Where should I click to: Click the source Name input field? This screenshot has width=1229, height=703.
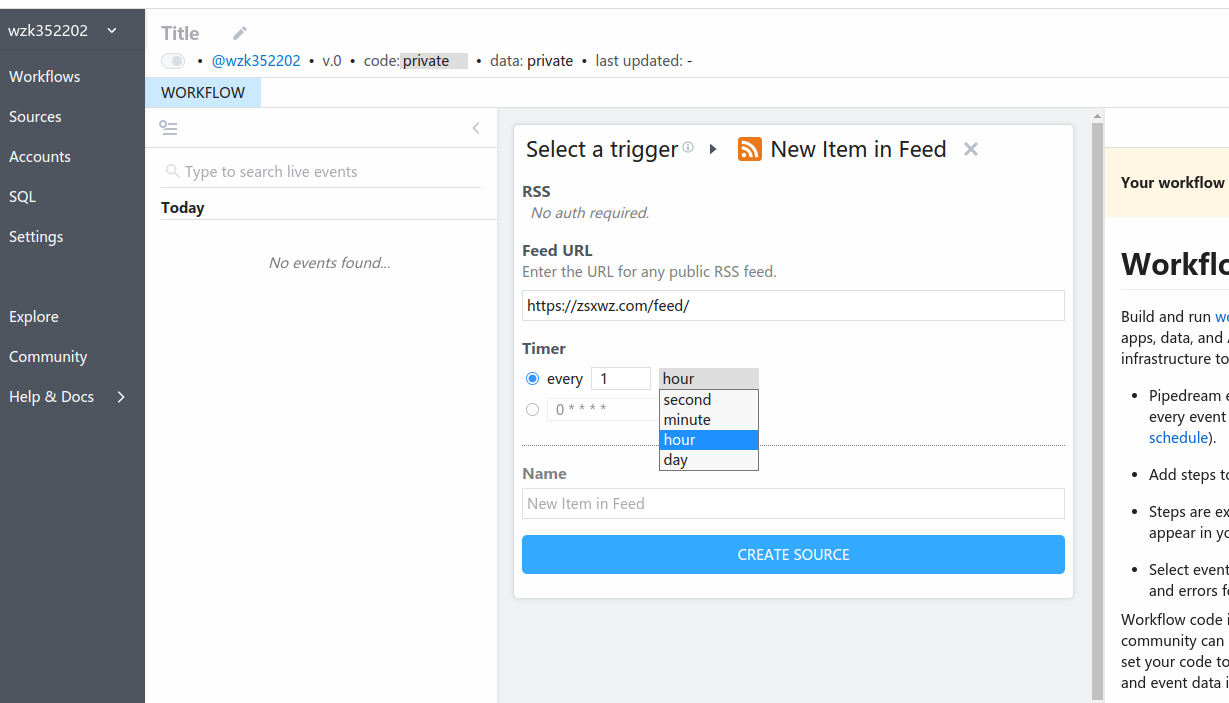coord(793,504)
